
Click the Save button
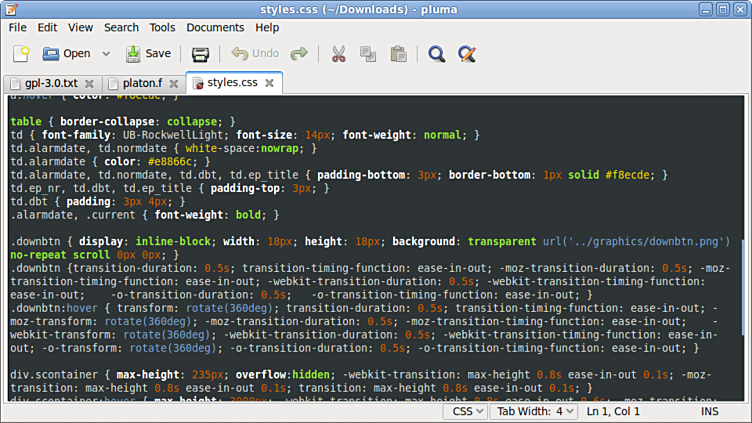point(147,53)
